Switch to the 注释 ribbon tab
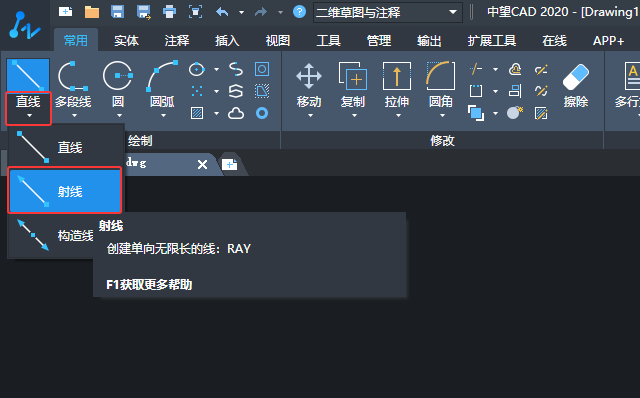The image size is (640, 398). coord(177,41)
